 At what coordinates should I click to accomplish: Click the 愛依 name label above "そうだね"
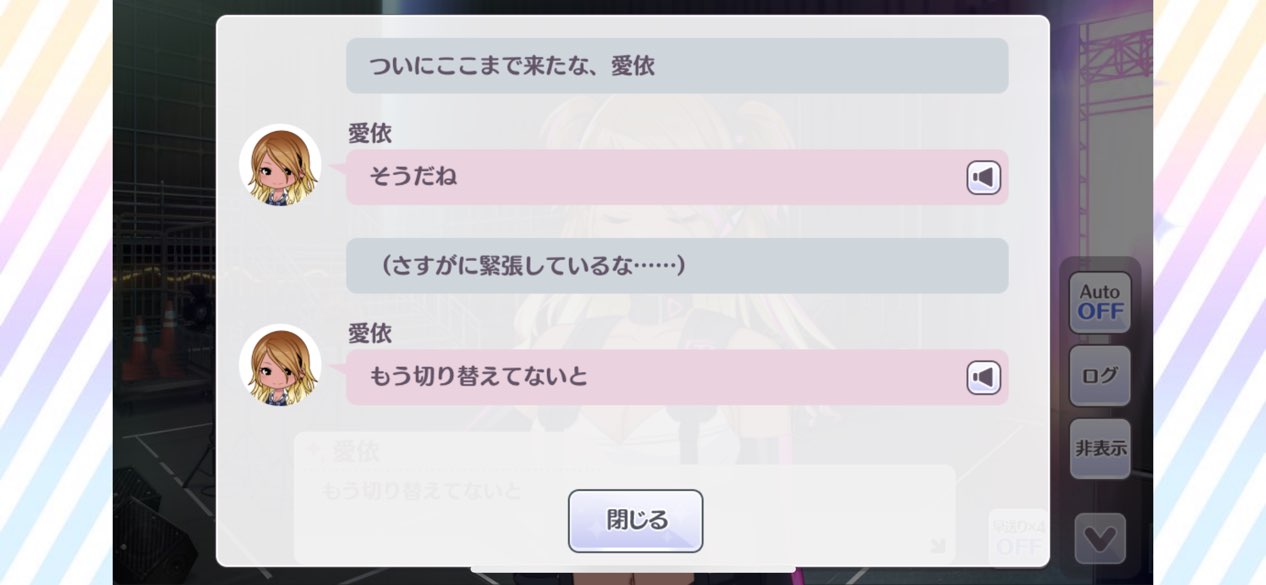click(369, 133)
